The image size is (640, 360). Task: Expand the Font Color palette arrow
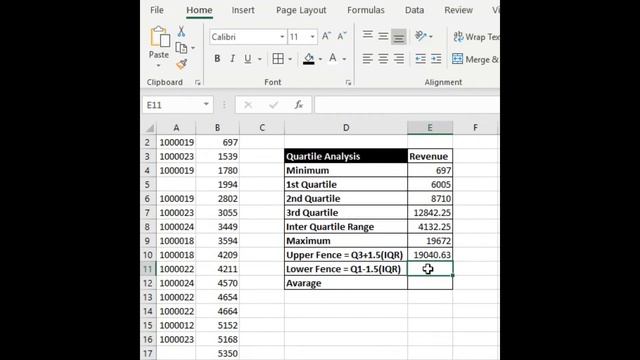(344, 59)
